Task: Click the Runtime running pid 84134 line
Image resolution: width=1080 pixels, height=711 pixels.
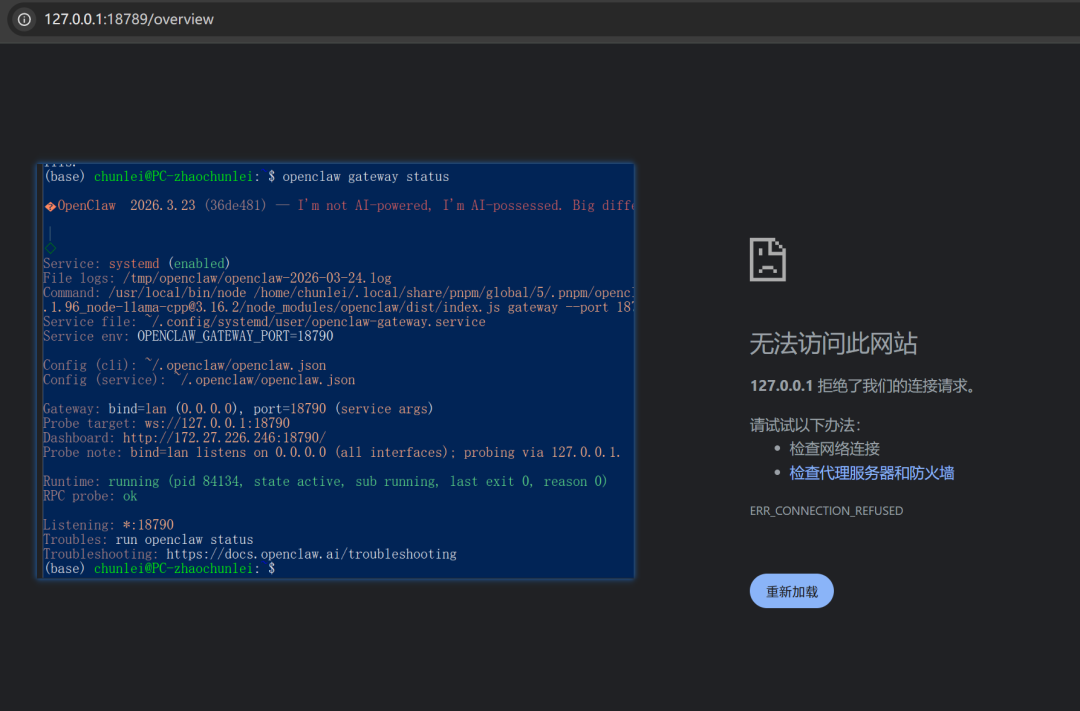Action: click(x=325, y=482)
